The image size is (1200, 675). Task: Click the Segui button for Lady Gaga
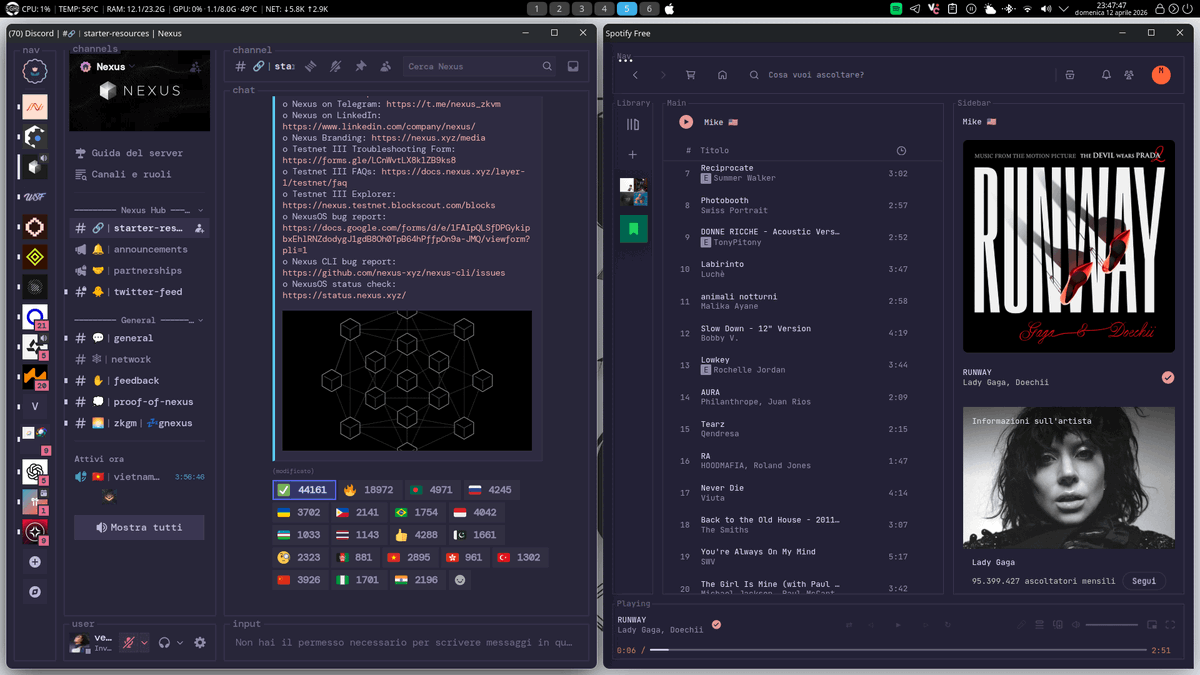click(x=1143, y=580)
